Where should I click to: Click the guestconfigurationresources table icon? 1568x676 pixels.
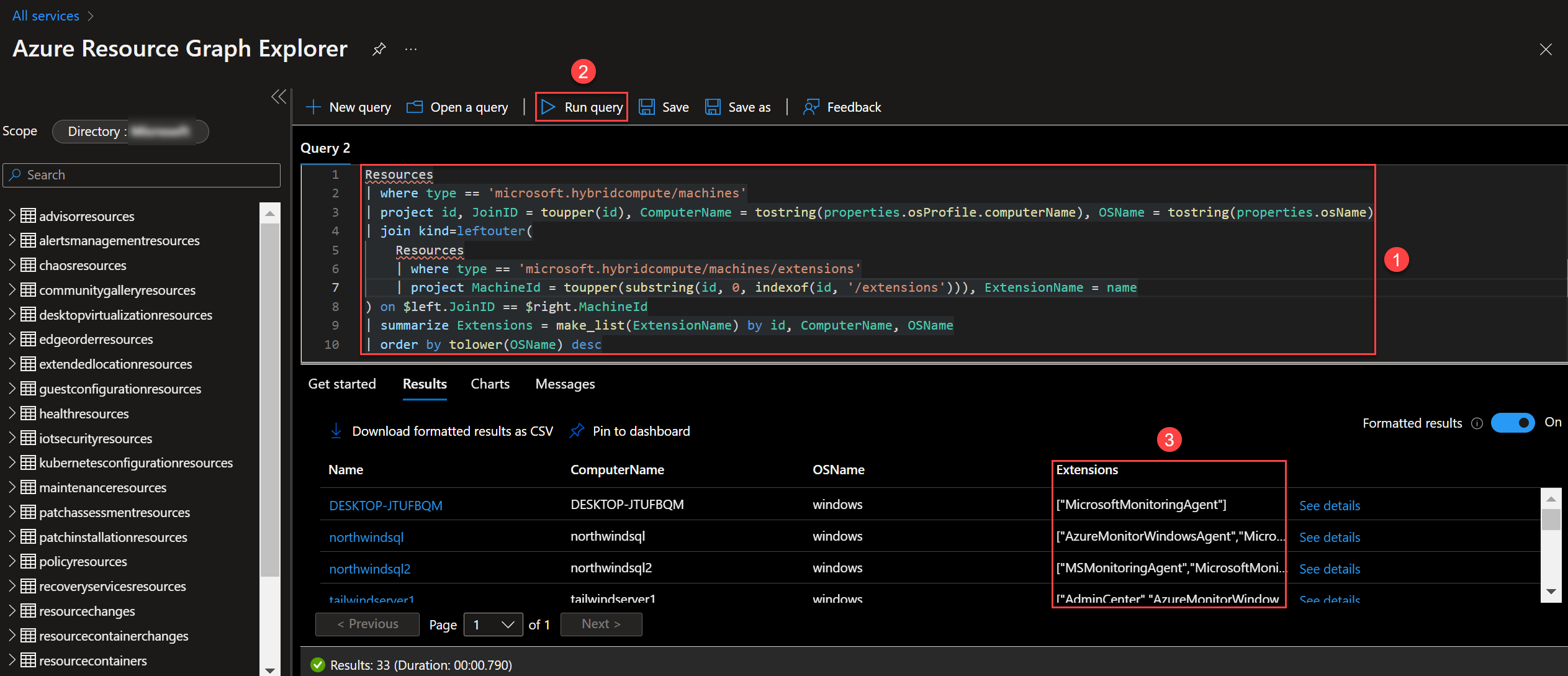pyautogui.click(x=28, y=389)
